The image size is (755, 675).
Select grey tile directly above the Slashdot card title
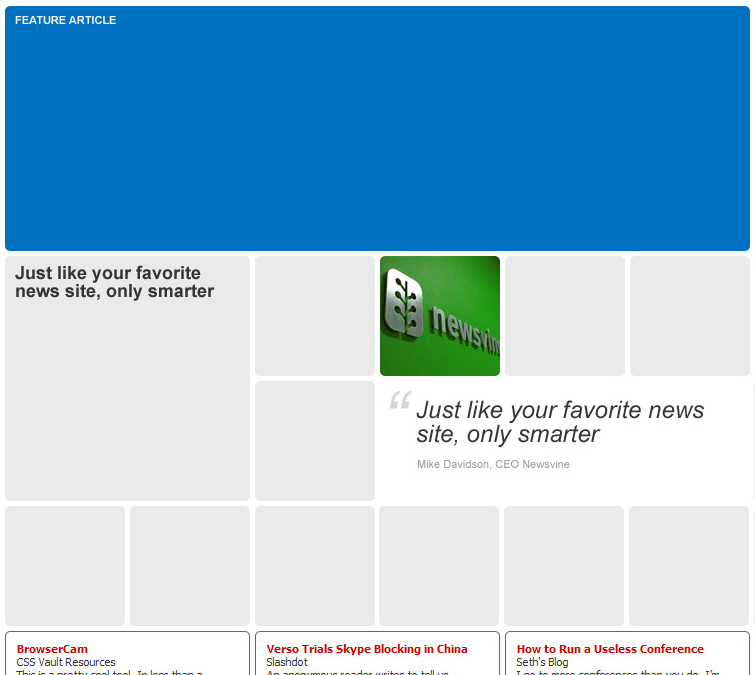point(315,566)
